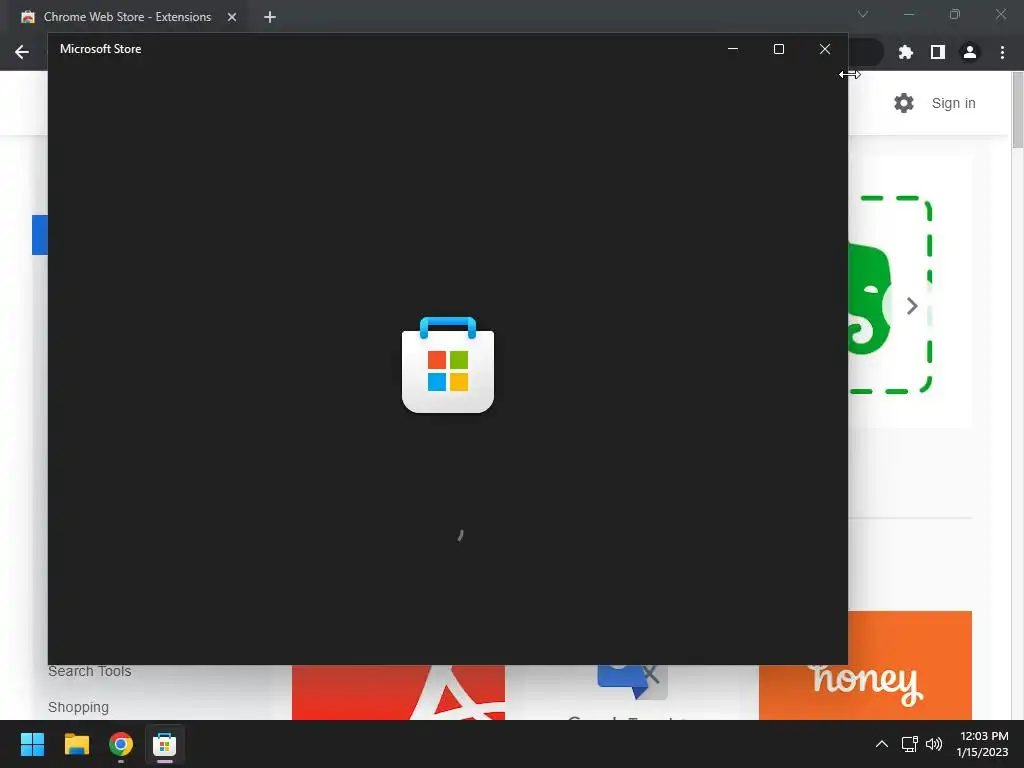The width and height of the screenshot is (1024, 768).
Task: Open Chrome extensions puzzle icon
Action: click(905, 52)
